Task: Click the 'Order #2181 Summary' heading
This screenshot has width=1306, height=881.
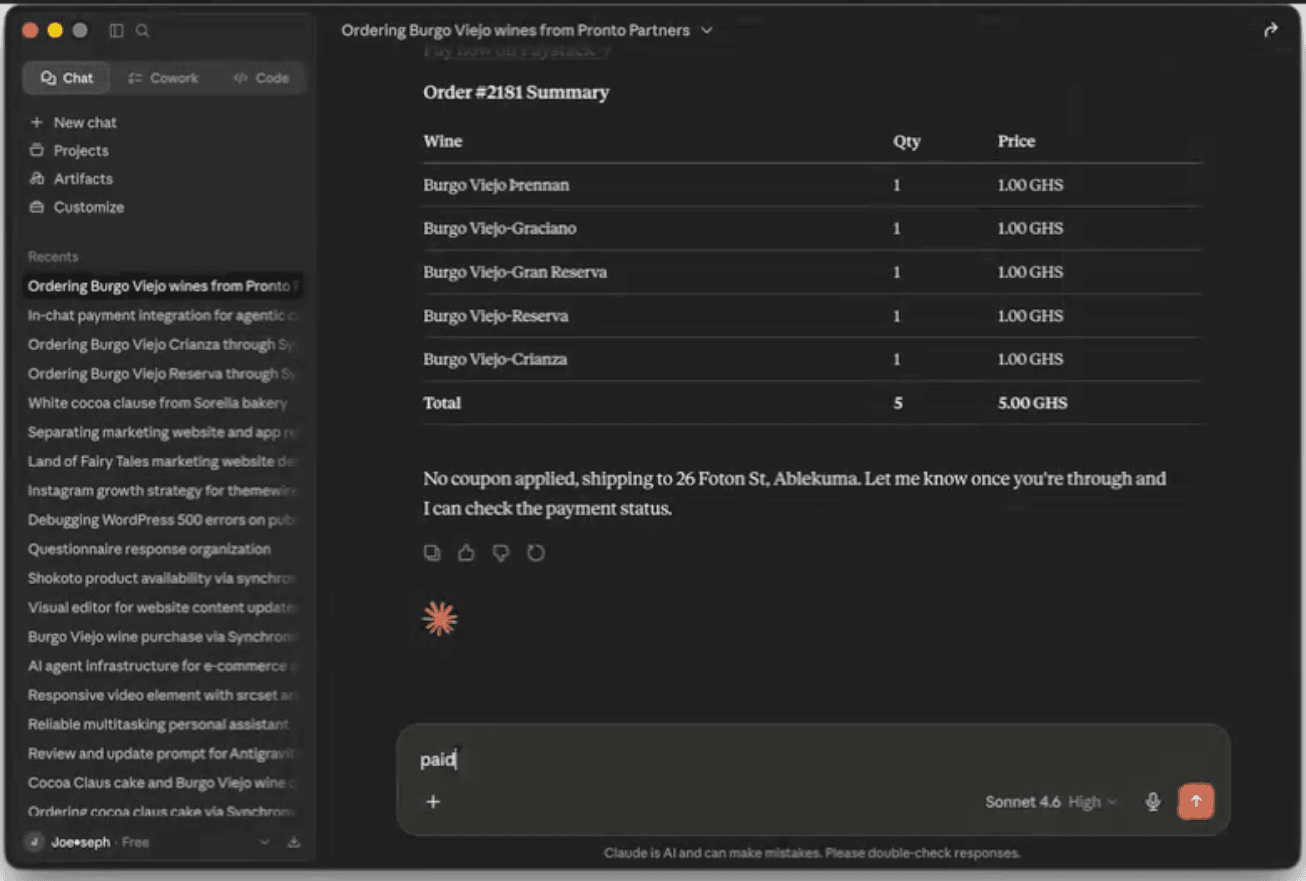Action: click(516, 92)
